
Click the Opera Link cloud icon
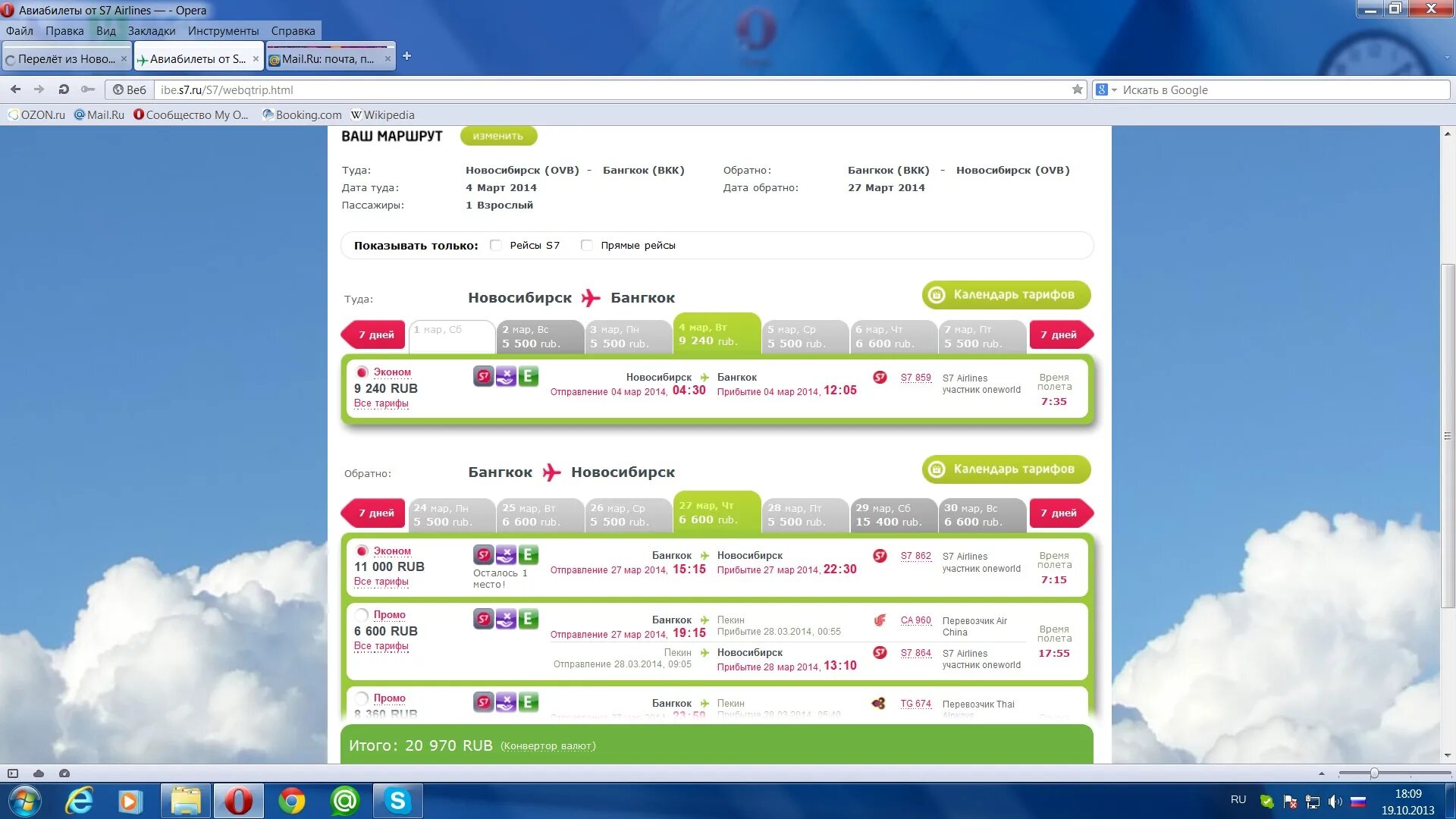point(39,773)
